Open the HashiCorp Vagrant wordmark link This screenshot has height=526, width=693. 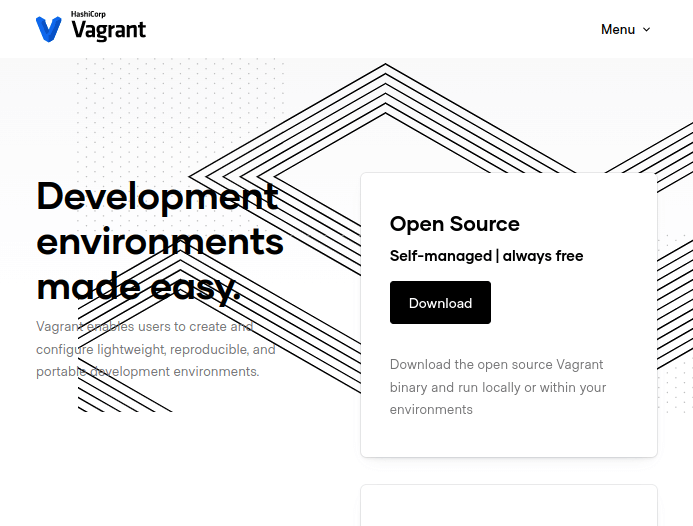[108, 27]
